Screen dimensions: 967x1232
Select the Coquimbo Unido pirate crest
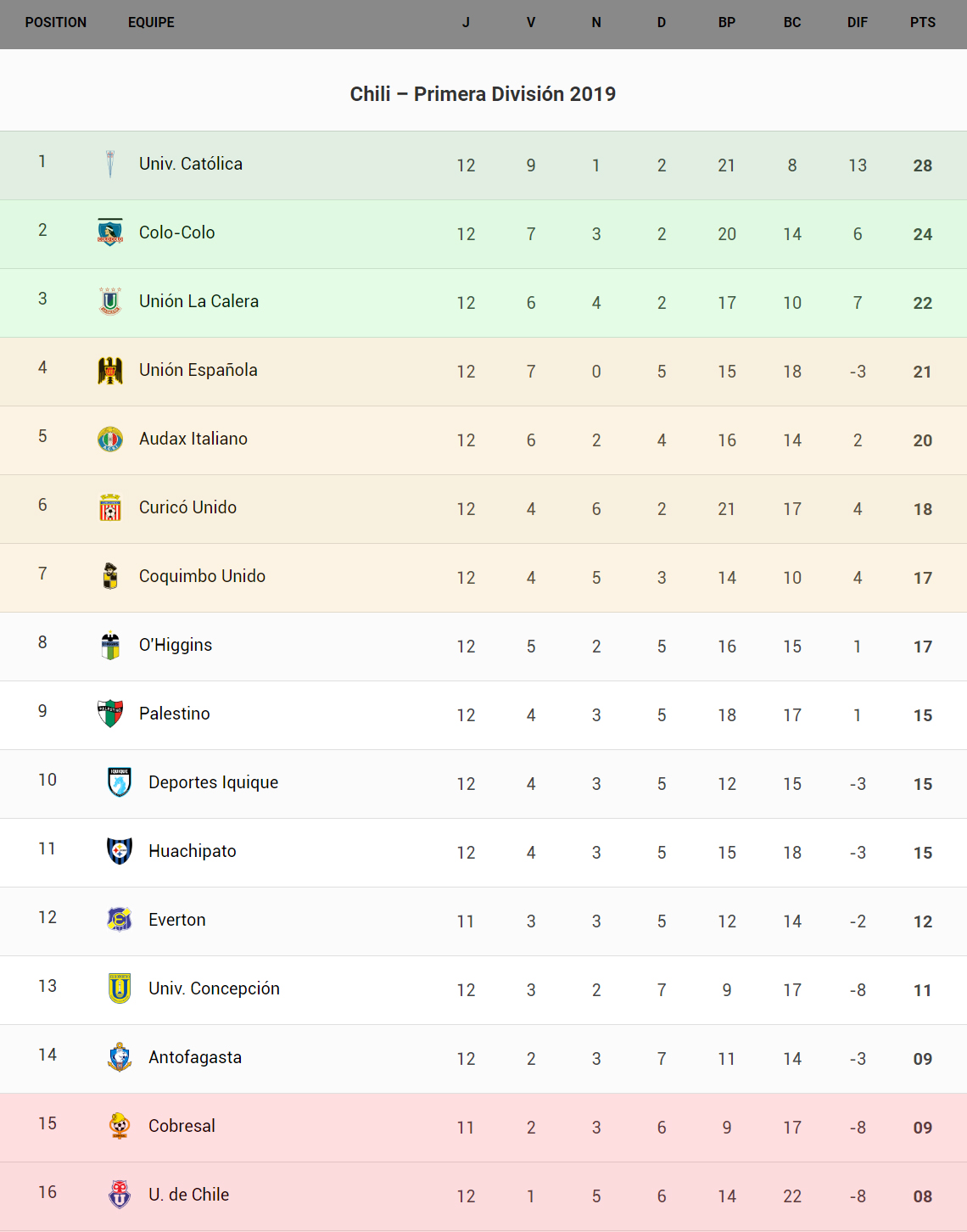point(110,576)
